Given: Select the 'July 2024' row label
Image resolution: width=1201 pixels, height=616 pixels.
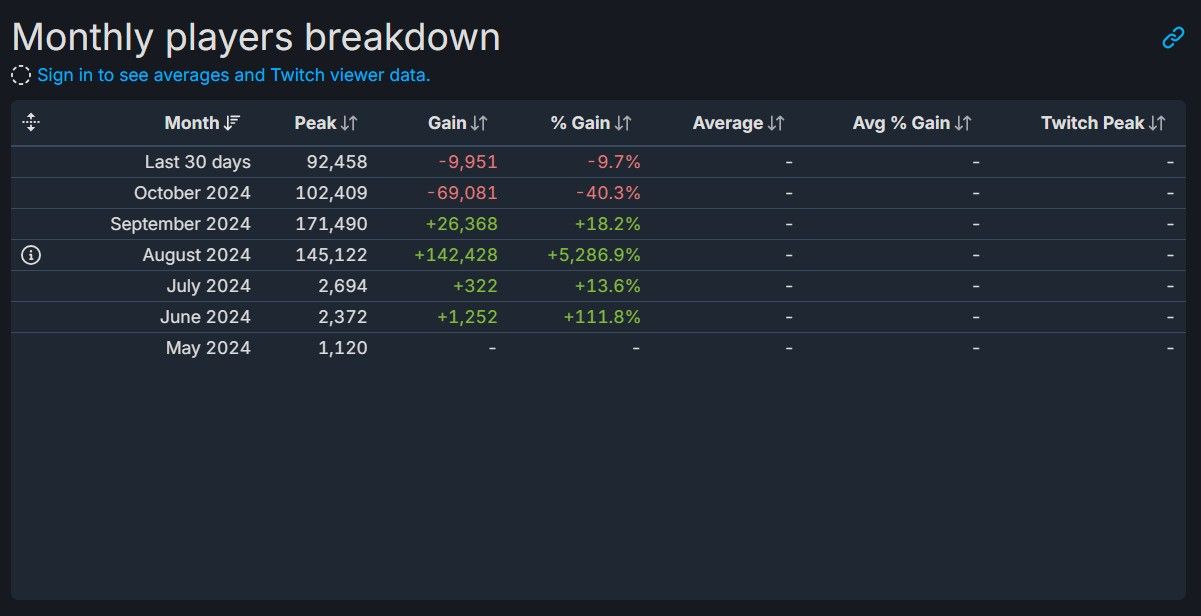Looking at the screenshot, I should click(x=209, y=286).
